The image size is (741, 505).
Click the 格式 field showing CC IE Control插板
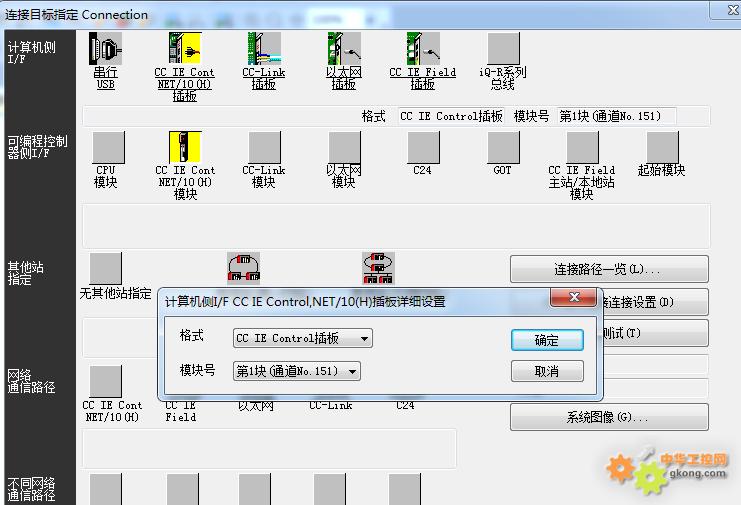pos(451,116)
